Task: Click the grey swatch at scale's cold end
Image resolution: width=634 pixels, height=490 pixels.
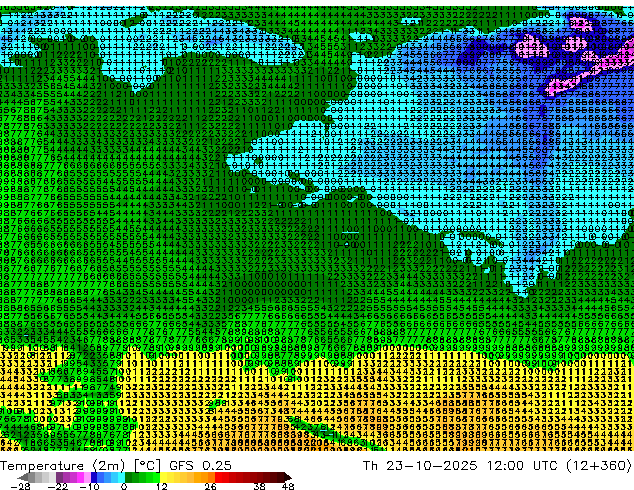Action: coord(32,477)
